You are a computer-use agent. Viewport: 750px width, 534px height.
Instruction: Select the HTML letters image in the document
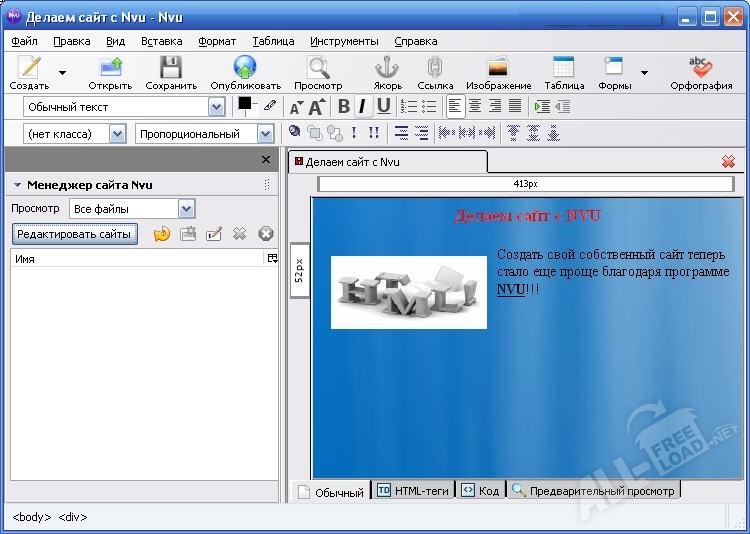point(408,292)
